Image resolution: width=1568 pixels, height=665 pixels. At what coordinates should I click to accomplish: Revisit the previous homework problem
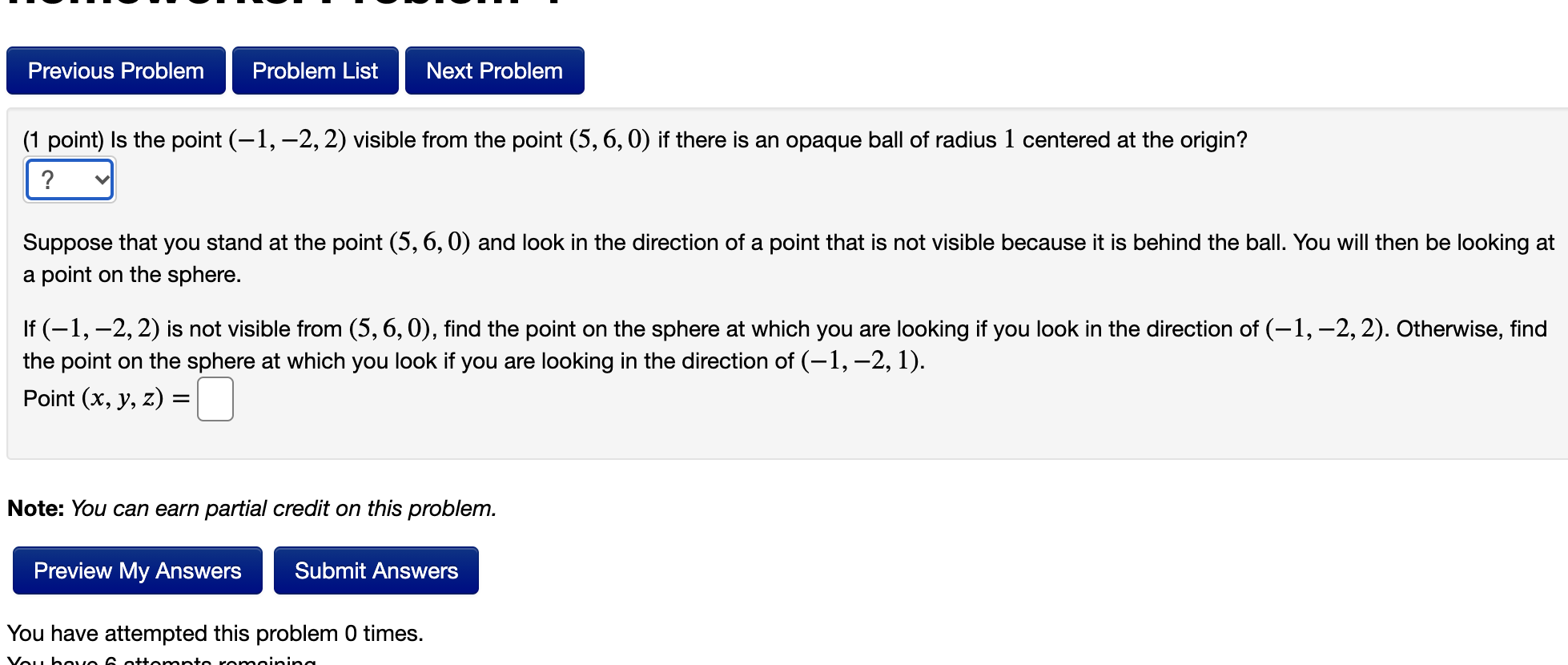click(115, 71)
